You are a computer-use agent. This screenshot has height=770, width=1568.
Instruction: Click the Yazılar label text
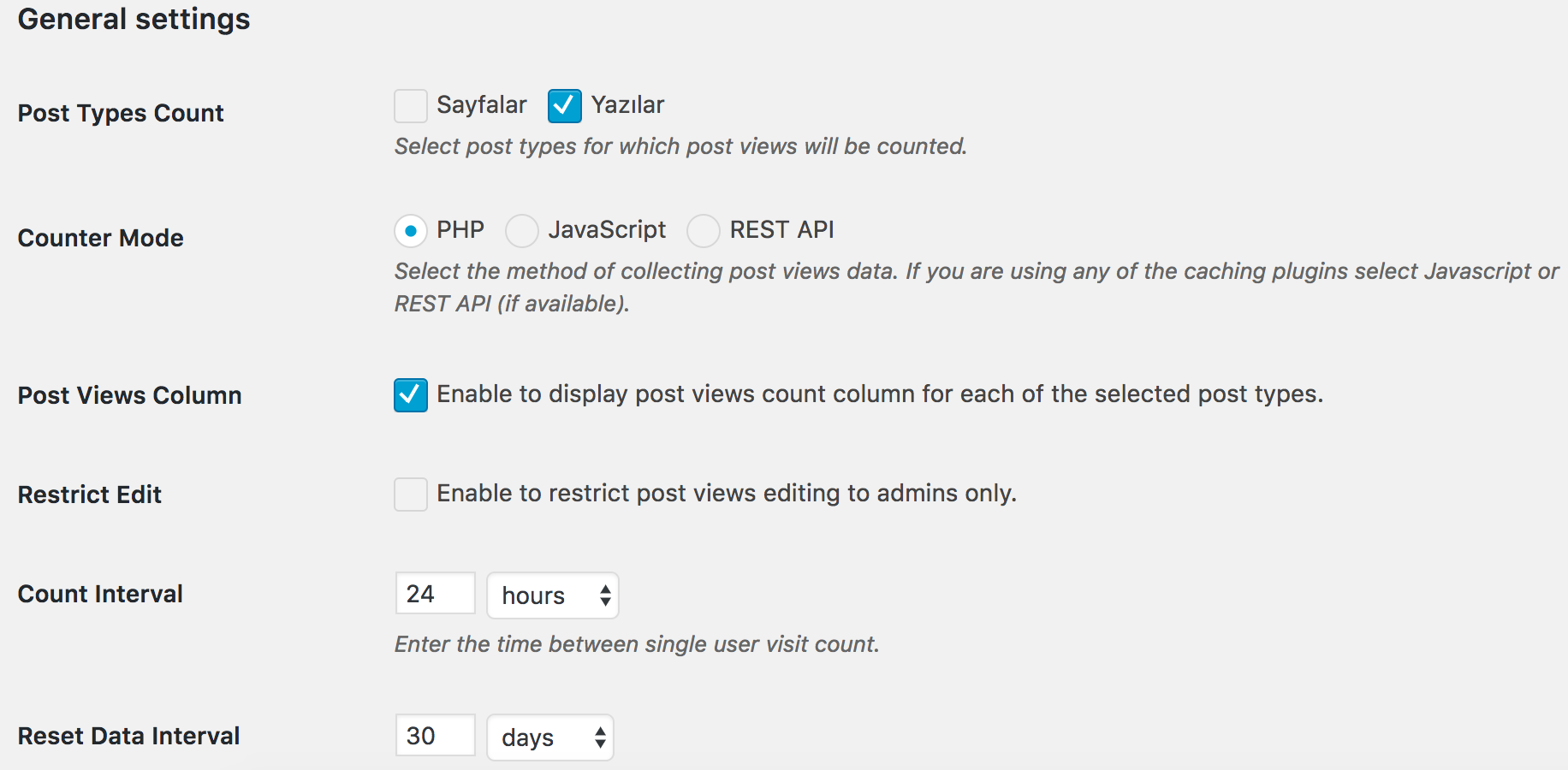point(628,105)
